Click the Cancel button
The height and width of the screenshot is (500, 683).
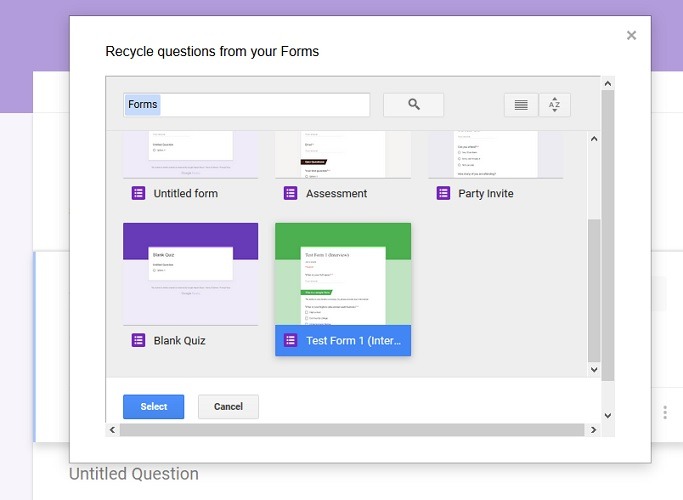pos(228,406)
